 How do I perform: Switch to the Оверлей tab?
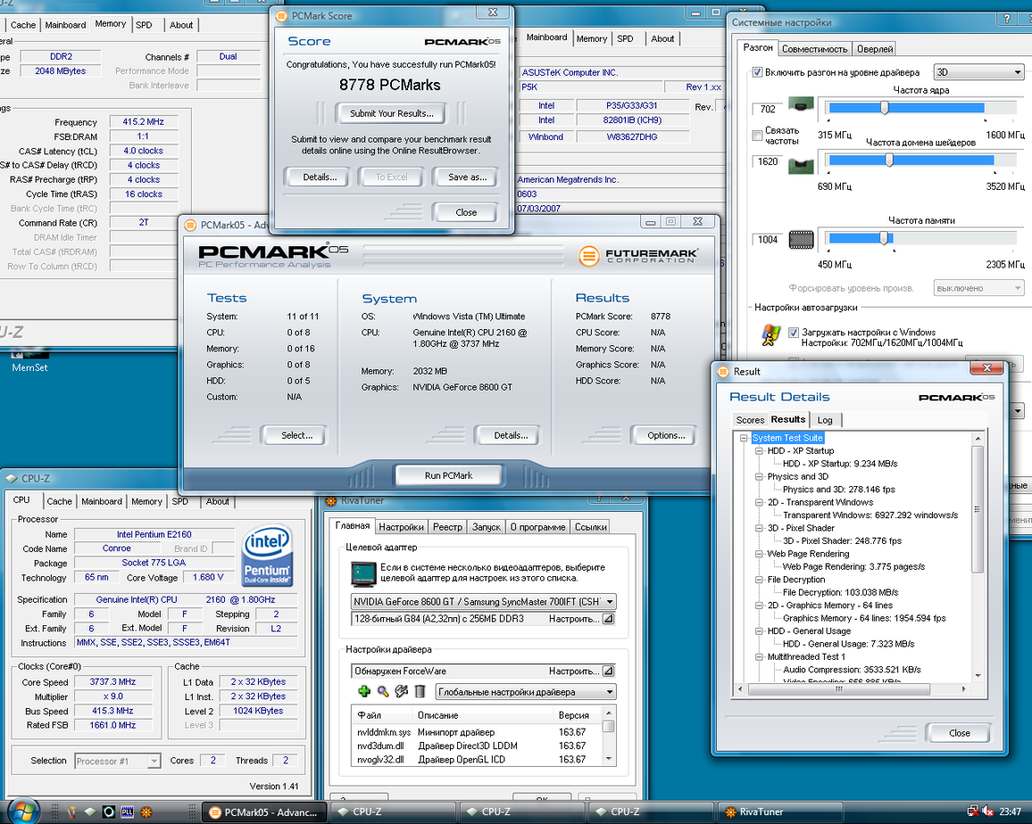coord(875,49)
